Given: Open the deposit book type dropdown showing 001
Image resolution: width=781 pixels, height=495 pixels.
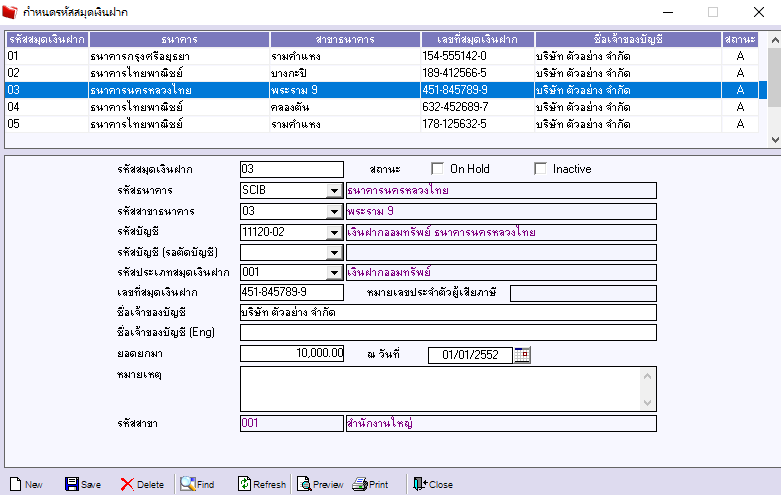Looking at the screenshot, I should click(x=334, y=273).
